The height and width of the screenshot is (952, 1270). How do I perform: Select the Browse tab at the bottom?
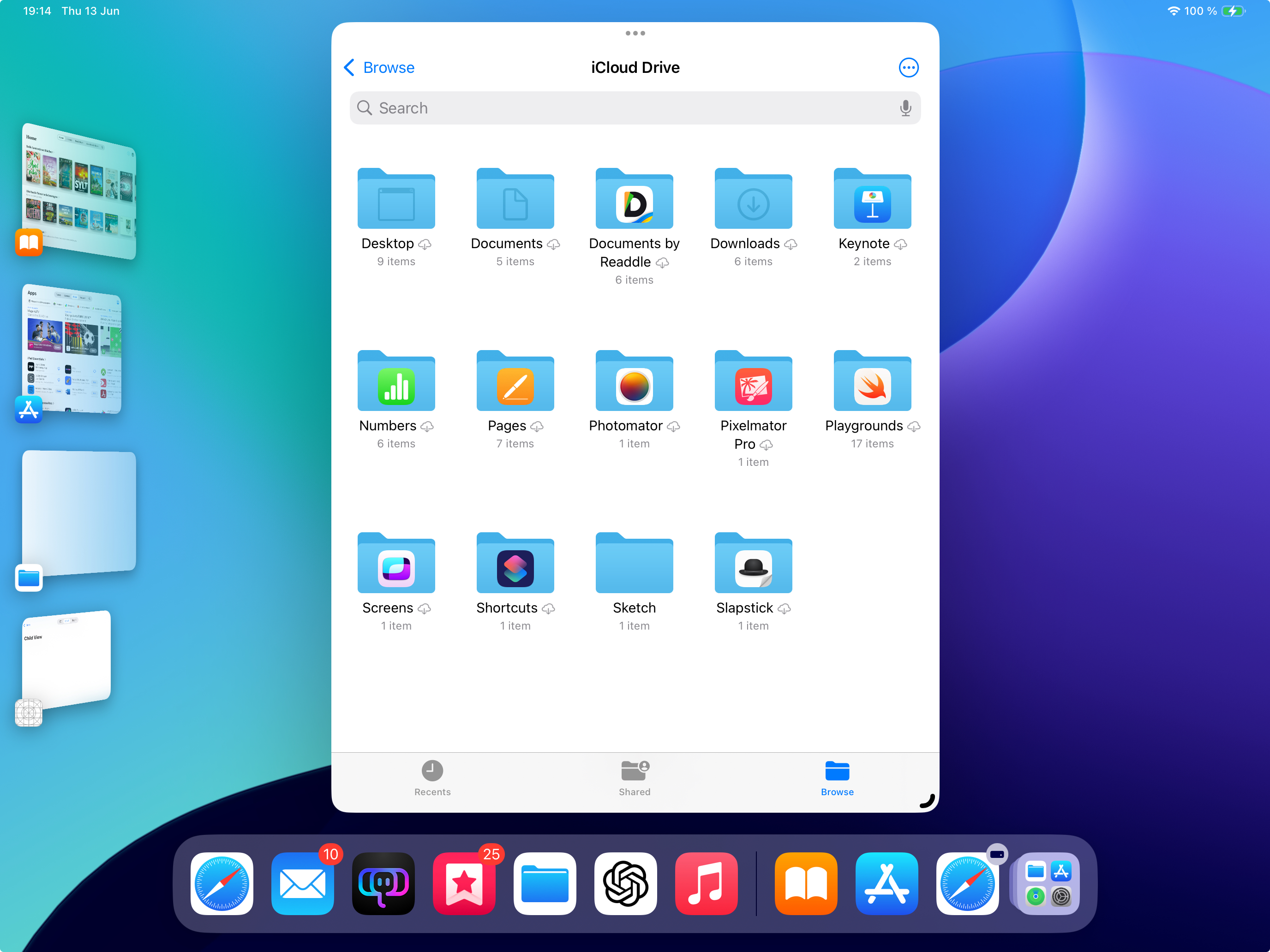pyautogui.click(x=837, y=778)
